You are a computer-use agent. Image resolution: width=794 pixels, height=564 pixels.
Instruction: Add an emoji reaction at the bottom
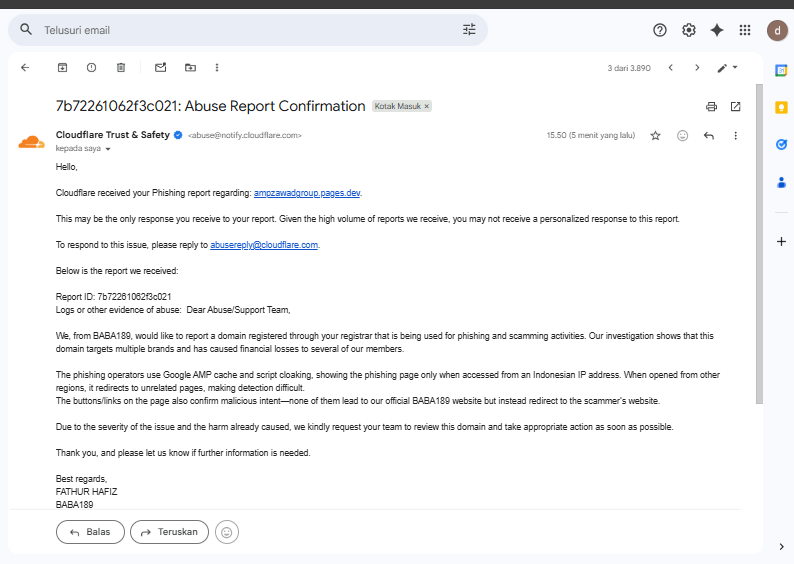(x=227, y=532)
